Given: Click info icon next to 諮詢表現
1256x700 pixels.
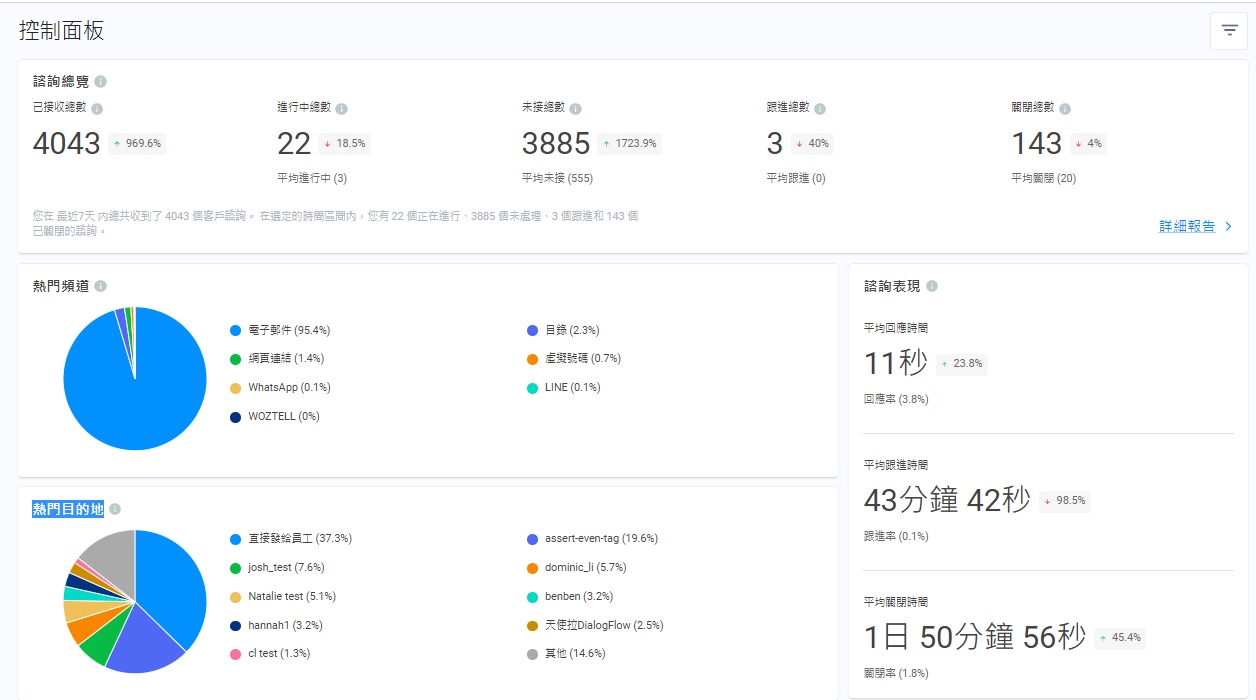Looking at the screenshot, I should tap(932, 286).
